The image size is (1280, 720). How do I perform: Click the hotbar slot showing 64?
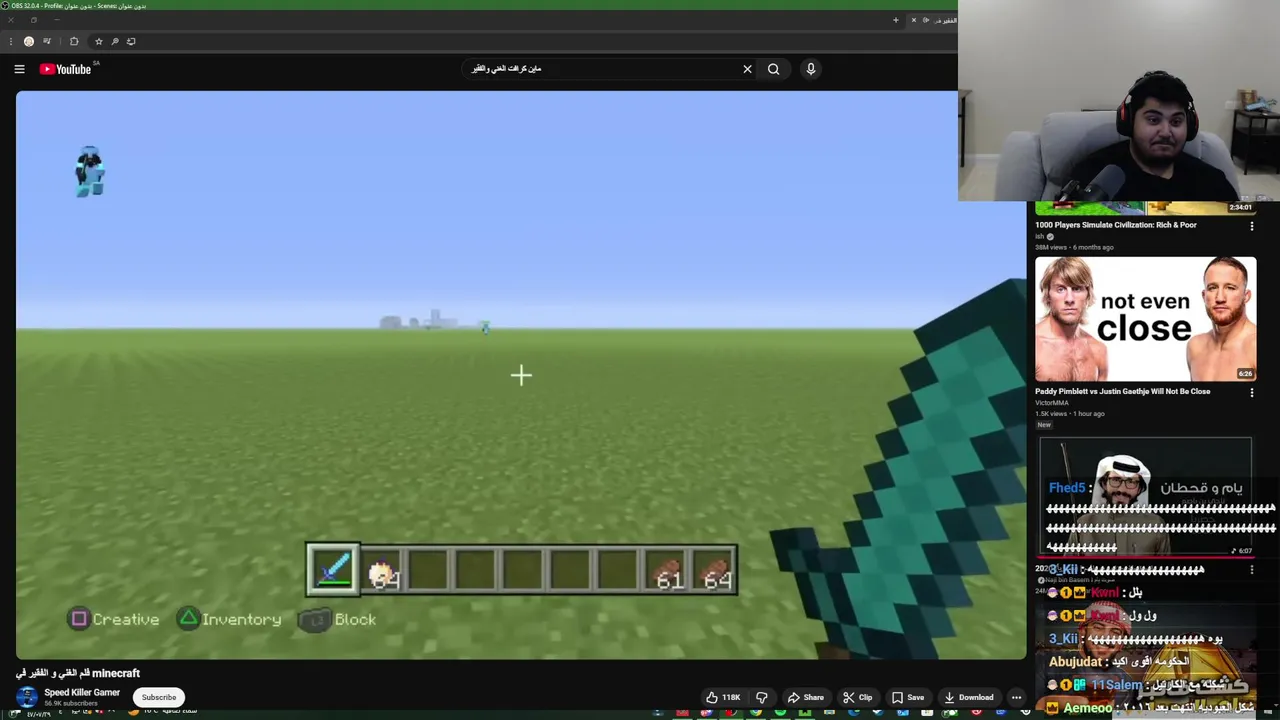713,572
